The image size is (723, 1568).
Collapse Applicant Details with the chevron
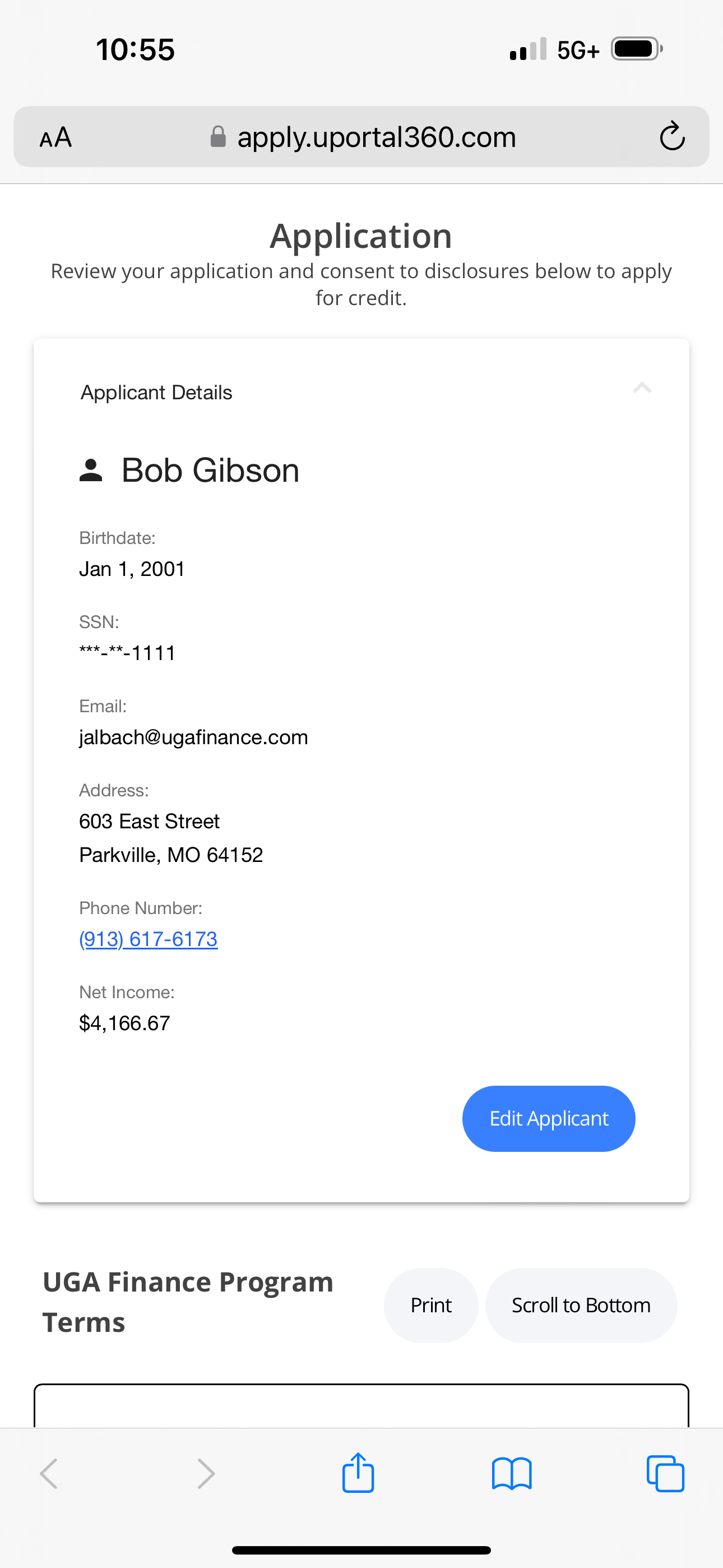click(x=642, y=388)
